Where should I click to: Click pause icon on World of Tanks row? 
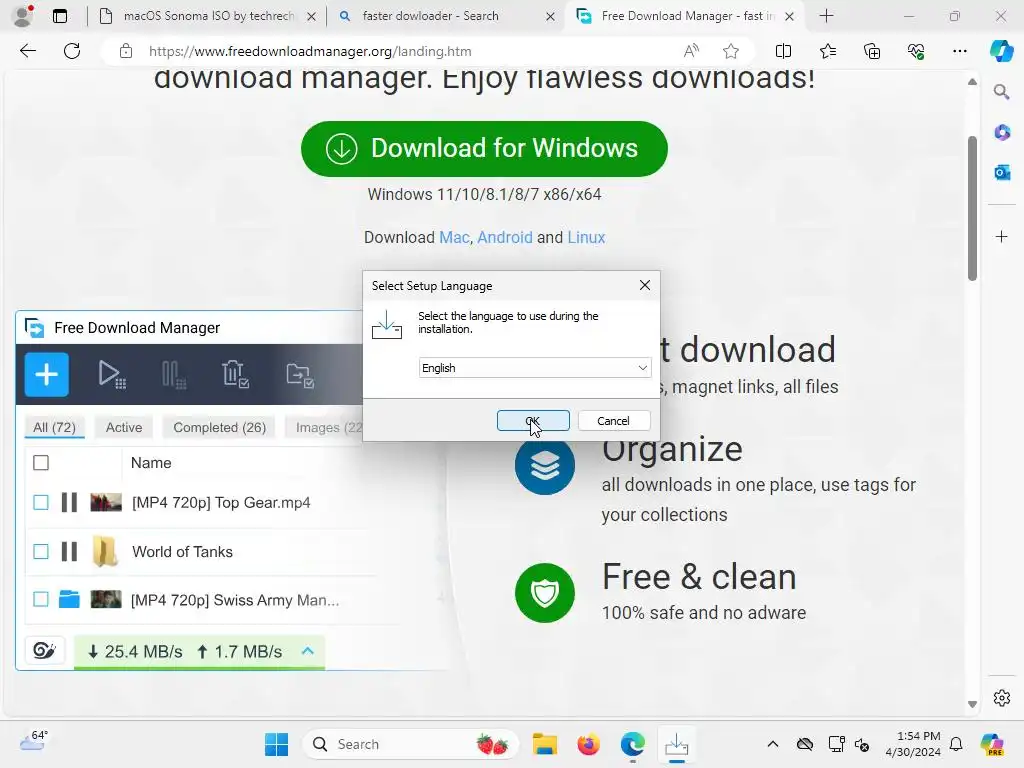click(69, 551)
